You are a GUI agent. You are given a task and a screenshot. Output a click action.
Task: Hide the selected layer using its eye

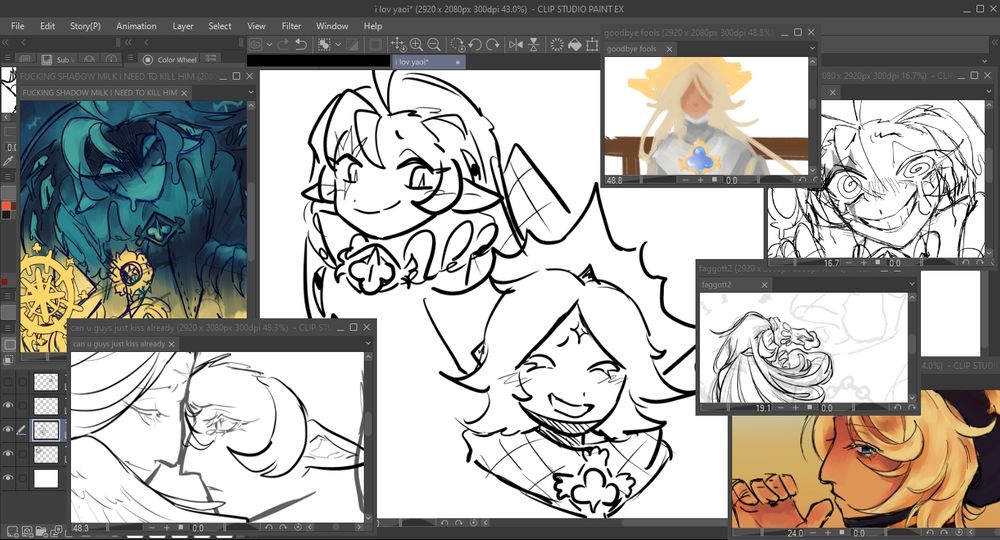coord(8,430)
